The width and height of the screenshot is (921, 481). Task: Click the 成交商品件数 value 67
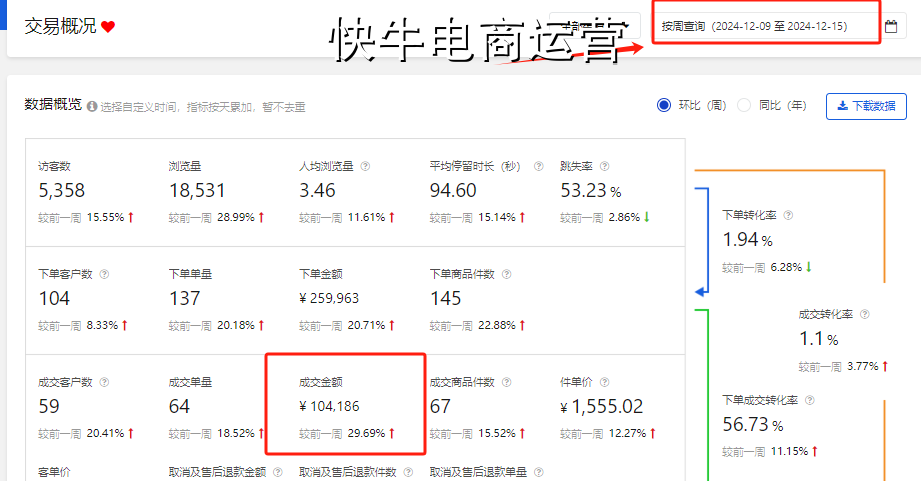(x=440, y=406)
